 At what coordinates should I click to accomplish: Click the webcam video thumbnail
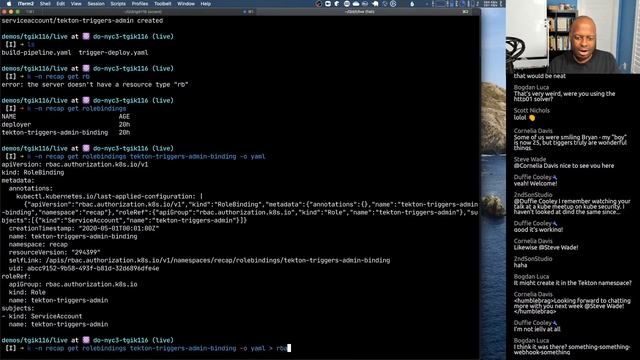[573, 37]
